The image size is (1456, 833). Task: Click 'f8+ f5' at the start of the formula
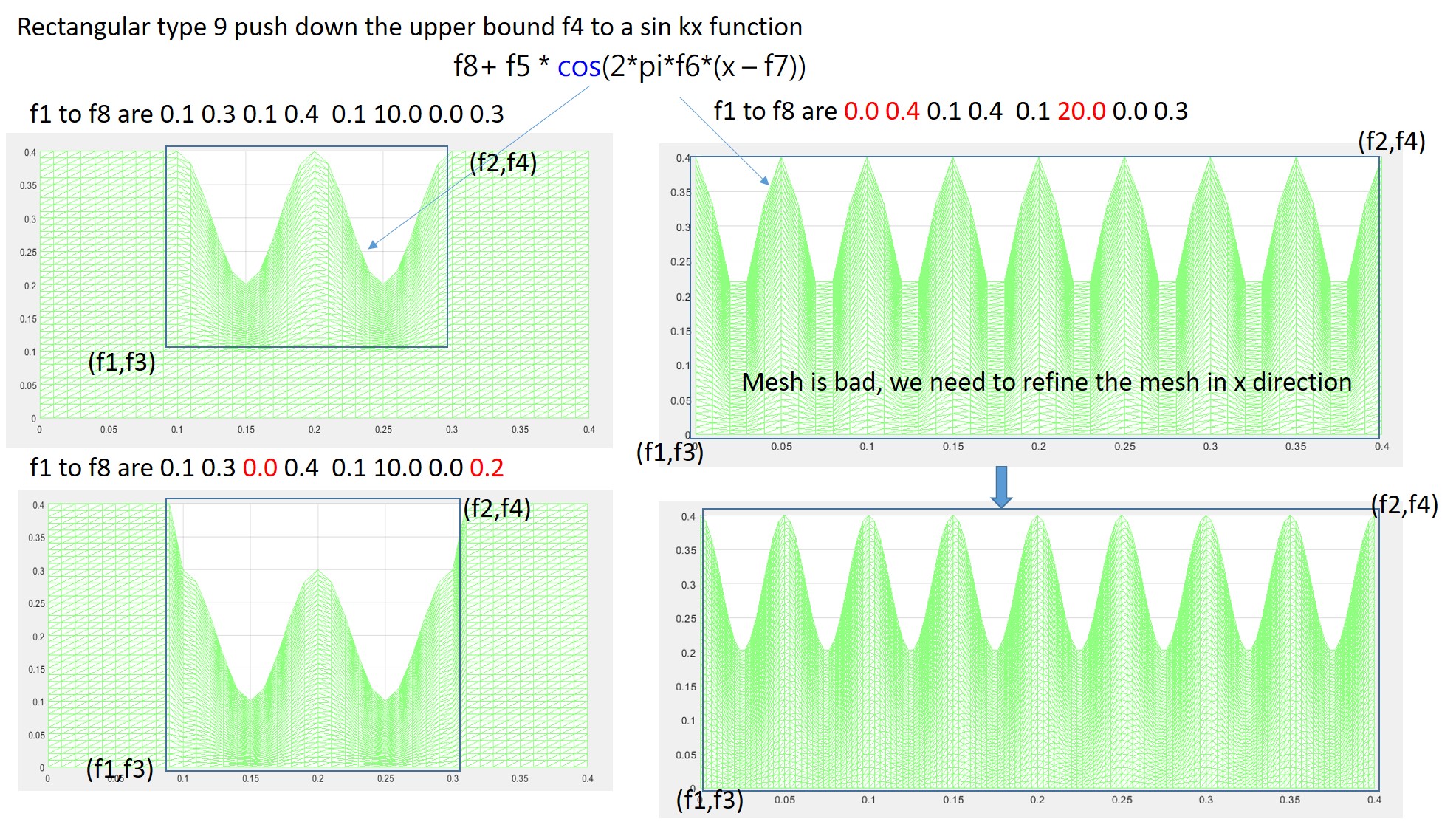492,66
